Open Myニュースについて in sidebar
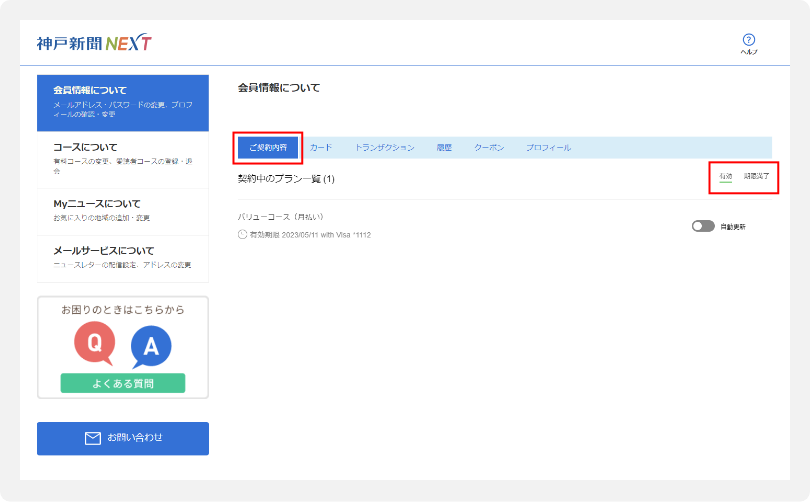The width and height of the screenshot is (810, 502). [x=123, y=212]
